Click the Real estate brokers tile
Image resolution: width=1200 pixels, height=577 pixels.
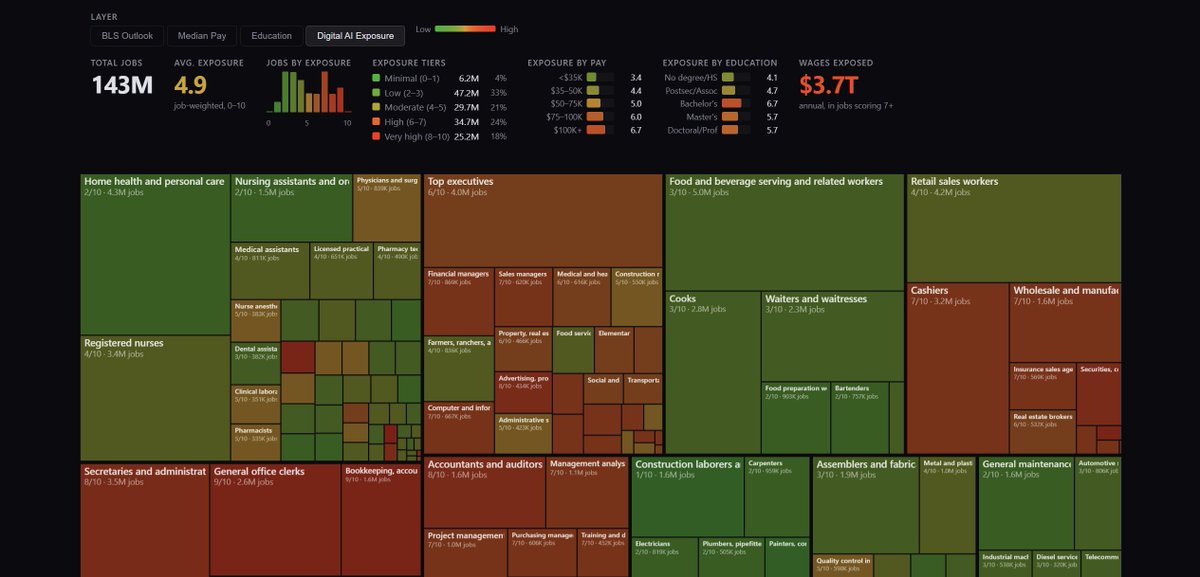[1042, 432]
